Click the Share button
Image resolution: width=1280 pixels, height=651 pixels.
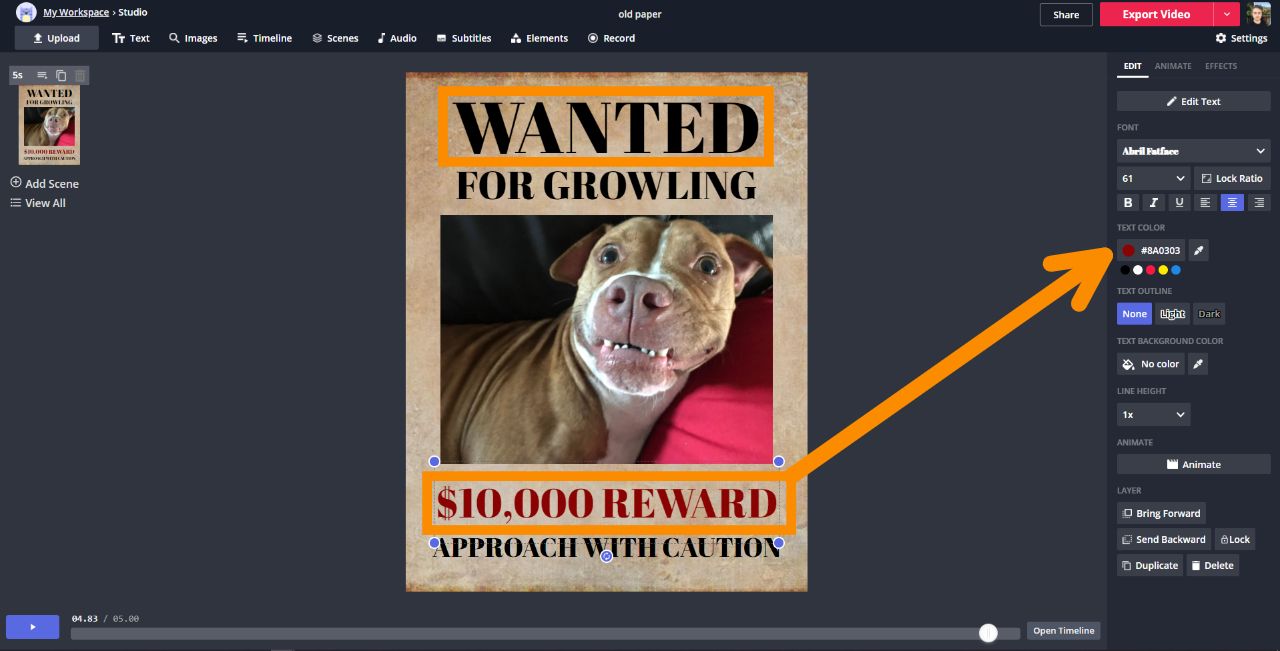(x=1066, y=14)
